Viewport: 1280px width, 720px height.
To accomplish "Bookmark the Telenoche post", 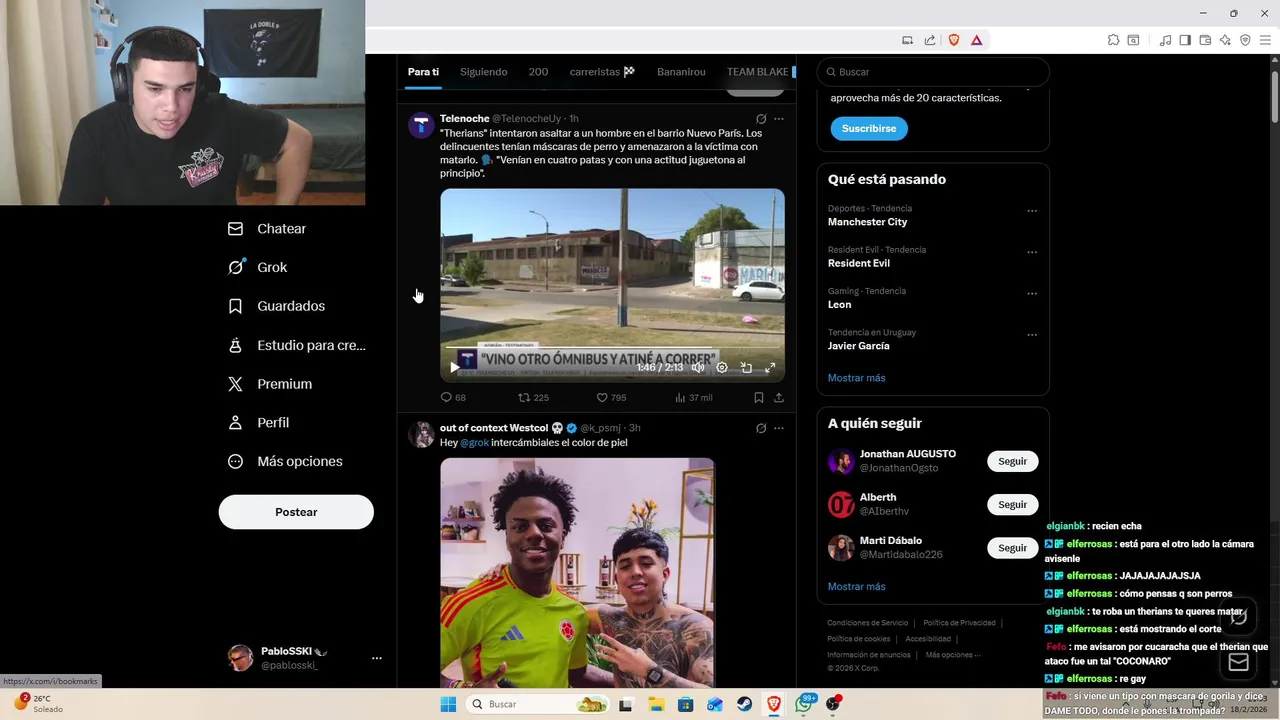I will [x=759, y=397].
